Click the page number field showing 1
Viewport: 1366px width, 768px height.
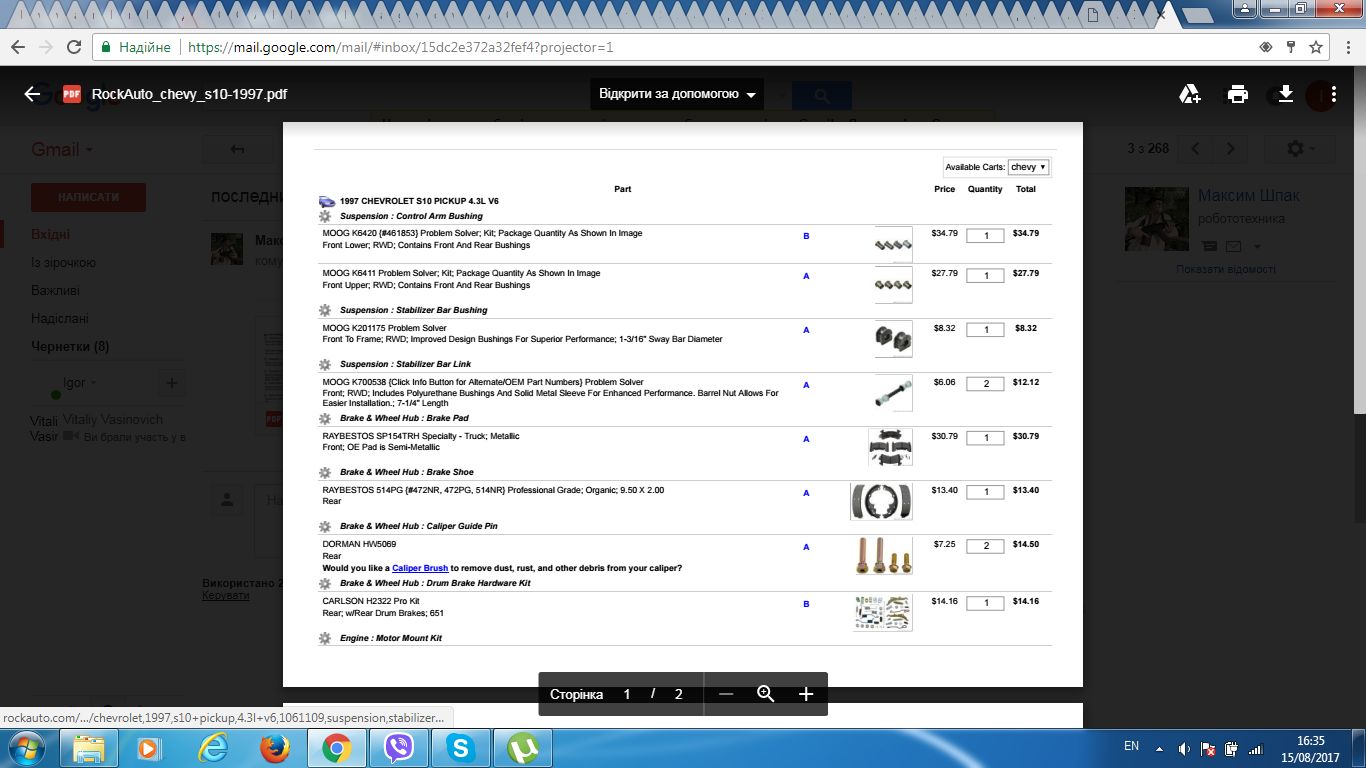(x=627, y=694)
